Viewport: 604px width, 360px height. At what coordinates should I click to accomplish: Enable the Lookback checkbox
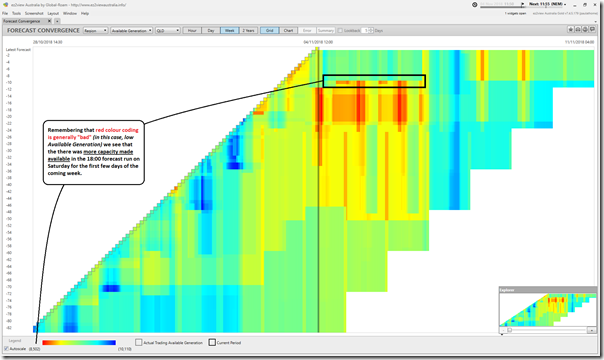click(340, 30)
